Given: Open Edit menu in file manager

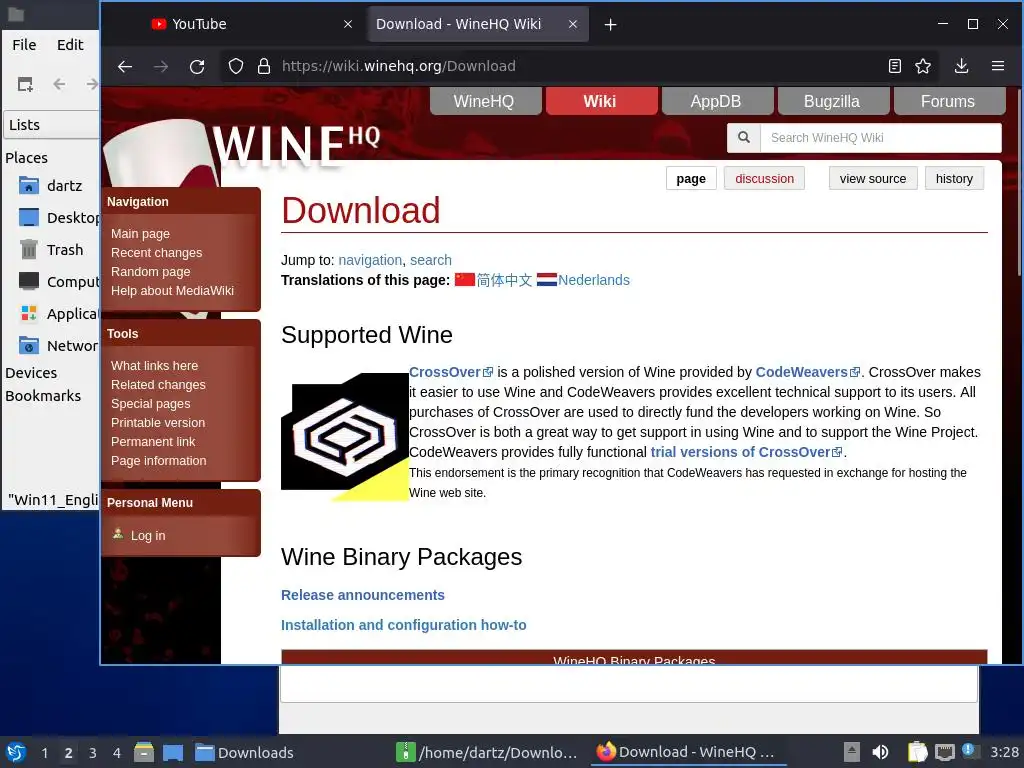Looking at the screenshot, I should 70,44.
